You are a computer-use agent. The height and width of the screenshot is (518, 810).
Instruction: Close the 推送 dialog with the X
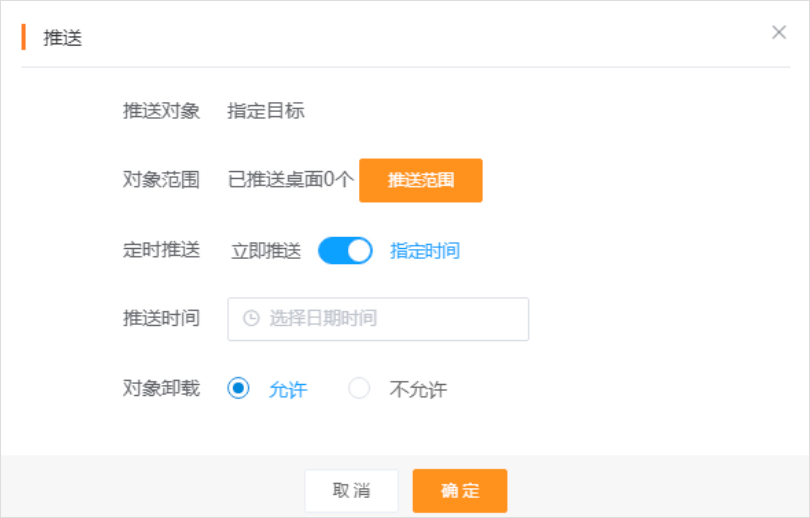[779, 32]
